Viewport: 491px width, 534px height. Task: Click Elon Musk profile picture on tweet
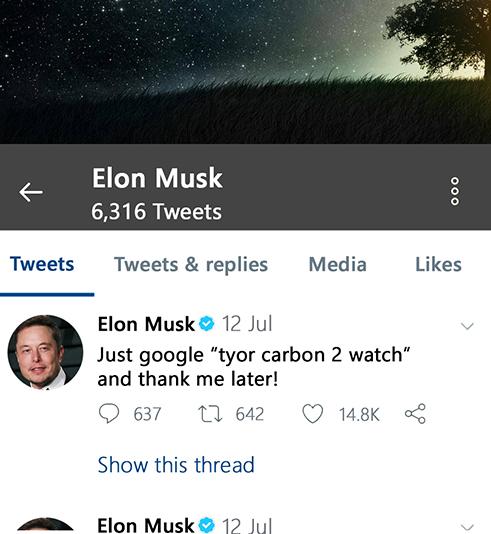[x=45, y=352]
